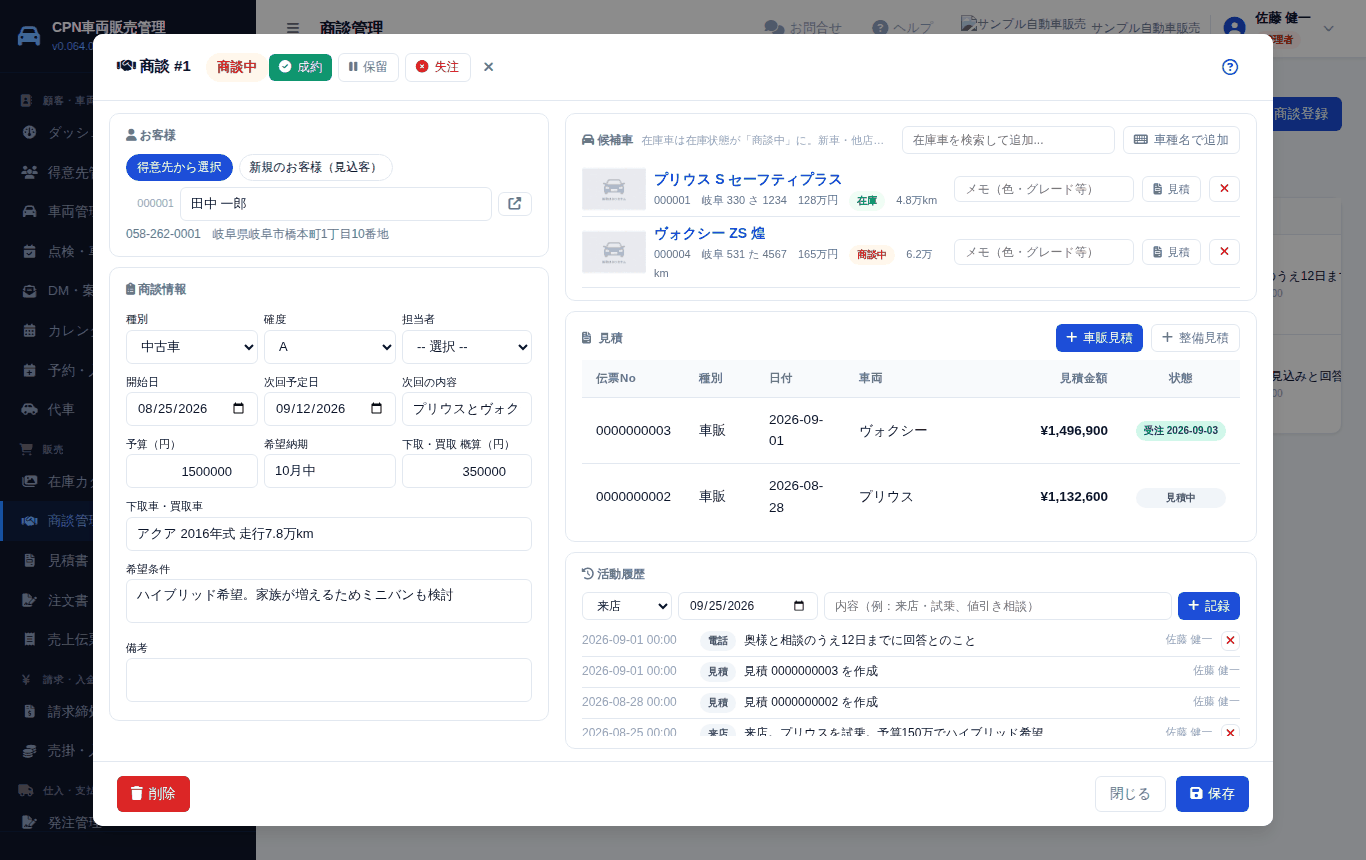Open the 種別 dropdown showing 中古車
The height and width of the screenshot is (860, 1366).
192,347
